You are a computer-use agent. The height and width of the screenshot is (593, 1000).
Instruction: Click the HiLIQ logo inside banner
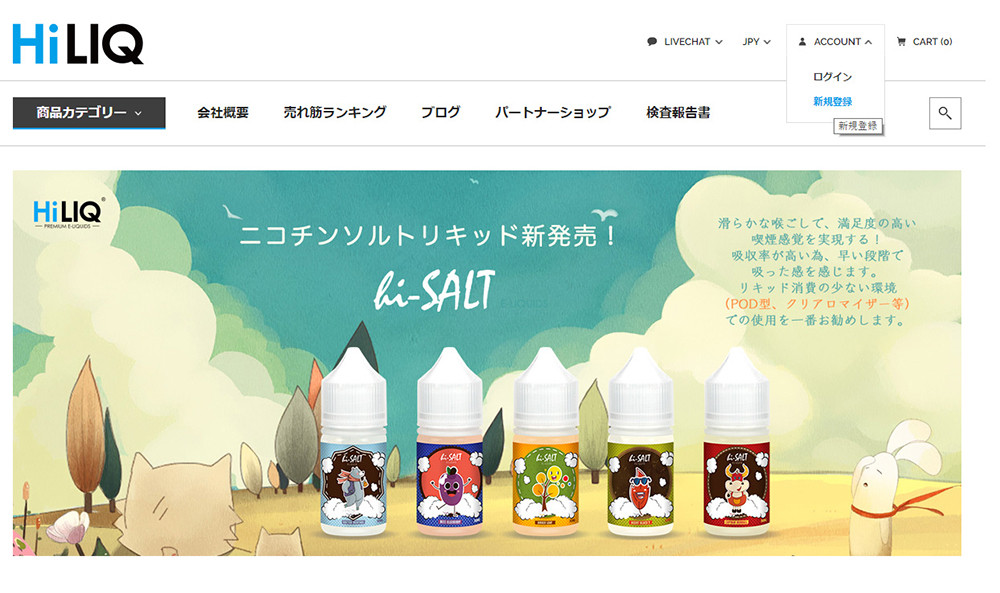[68, 214]
